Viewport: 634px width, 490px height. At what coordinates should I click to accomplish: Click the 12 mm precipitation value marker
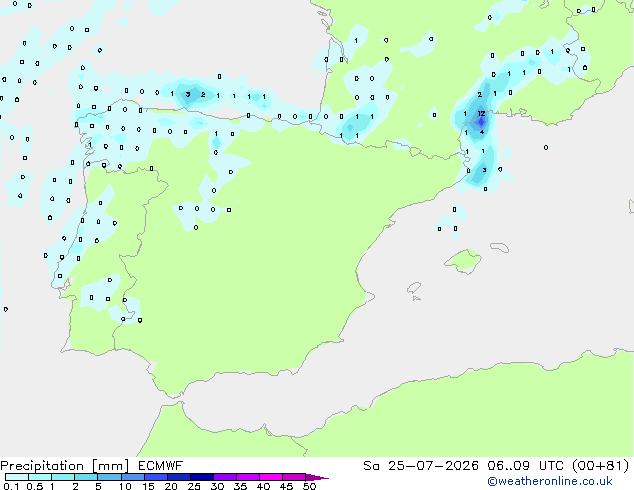[x=481, y=114]
